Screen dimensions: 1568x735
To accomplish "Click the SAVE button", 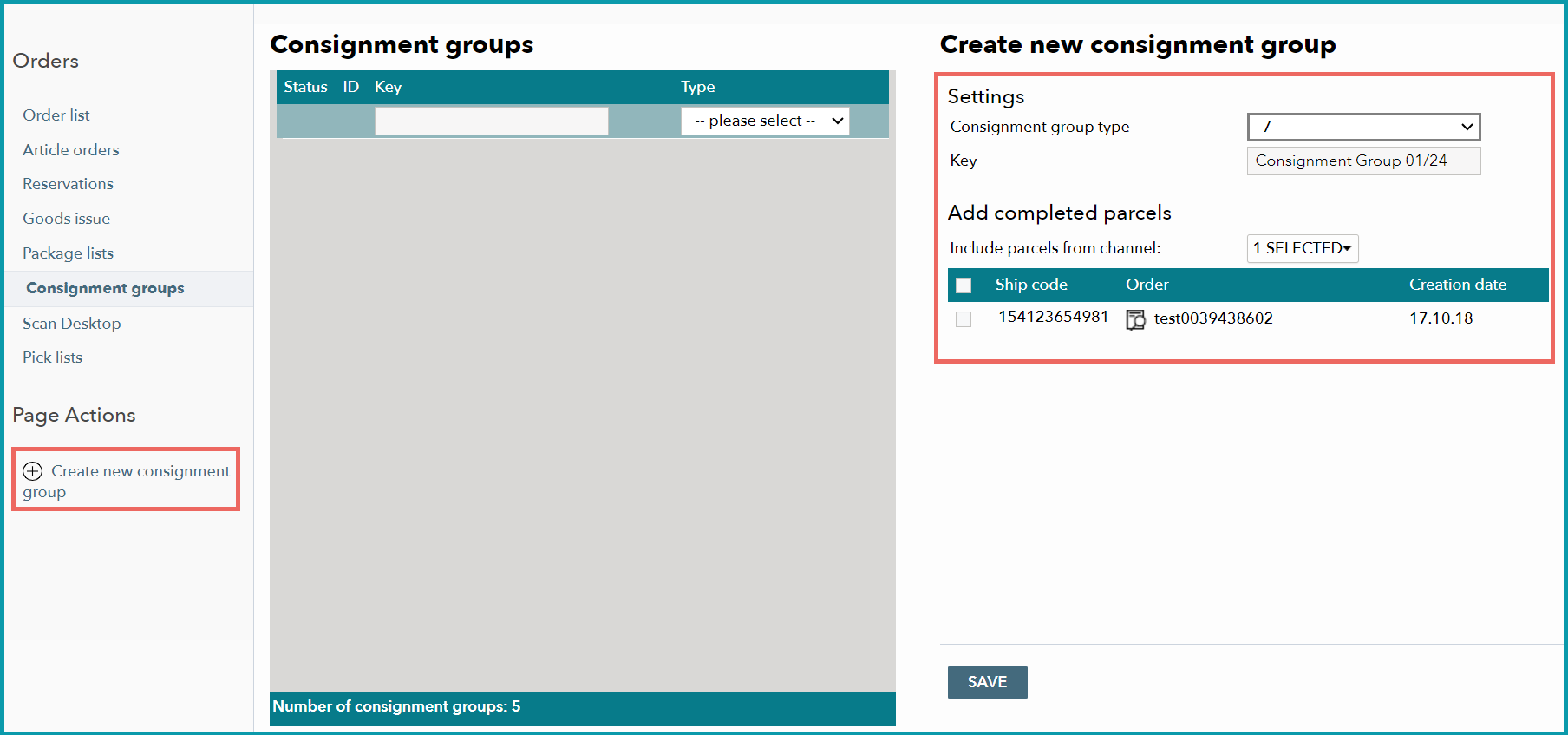I will click(988, 682).
